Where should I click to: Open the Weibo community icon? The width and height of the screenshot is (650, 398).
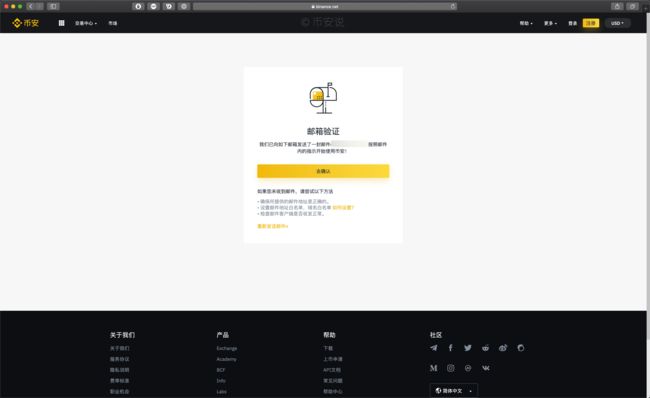pyautogui.click(x=503, y=348)
